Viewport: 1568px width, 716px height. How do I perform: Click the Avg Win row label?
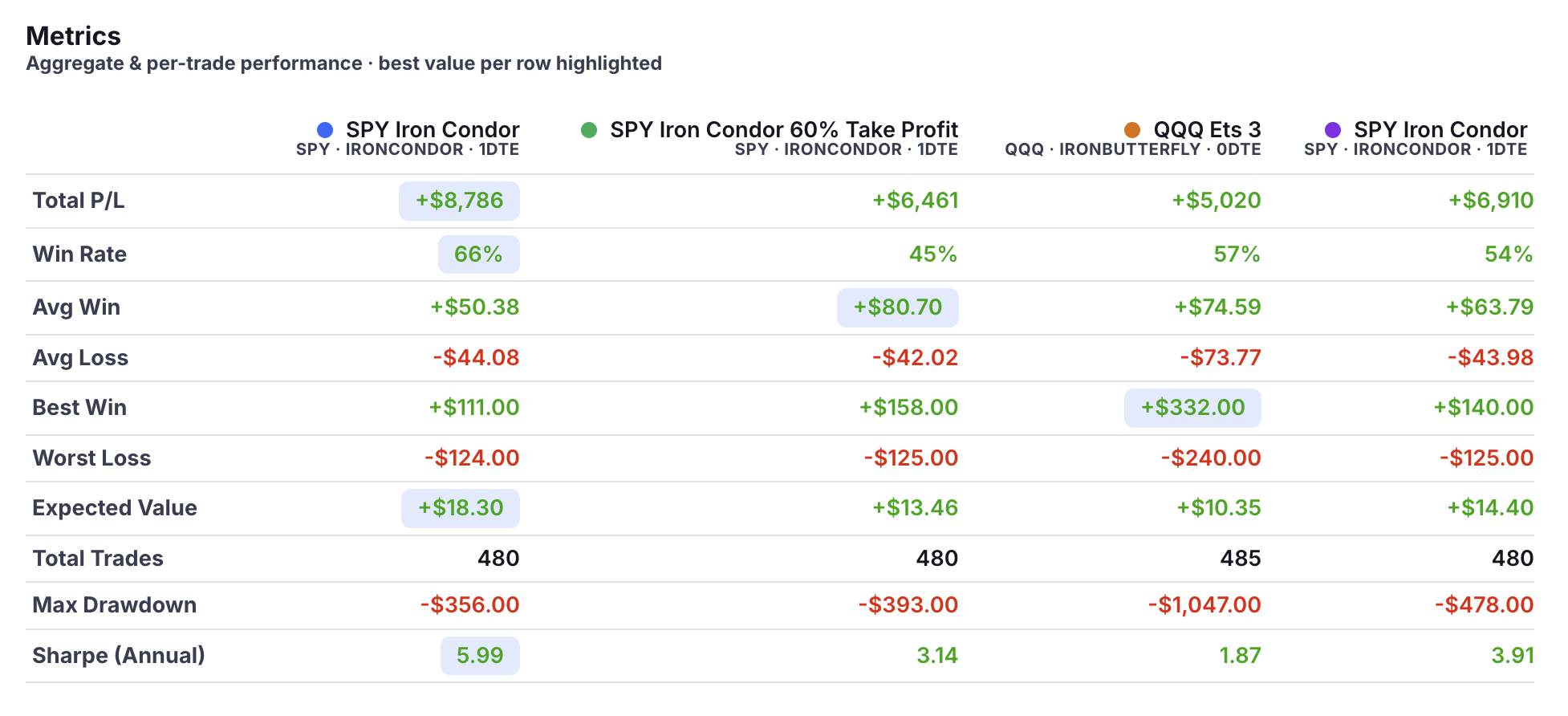76,307
